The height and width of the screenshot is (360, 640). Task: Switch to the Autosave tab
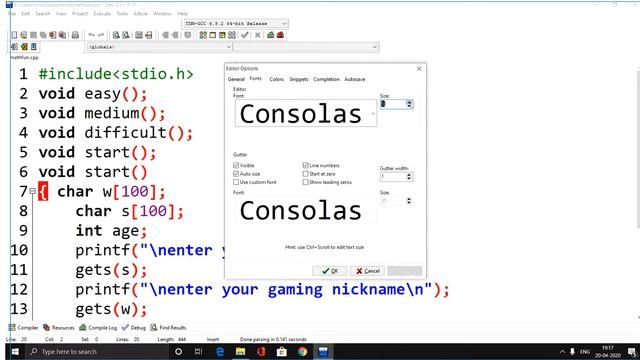coord(354,79)
